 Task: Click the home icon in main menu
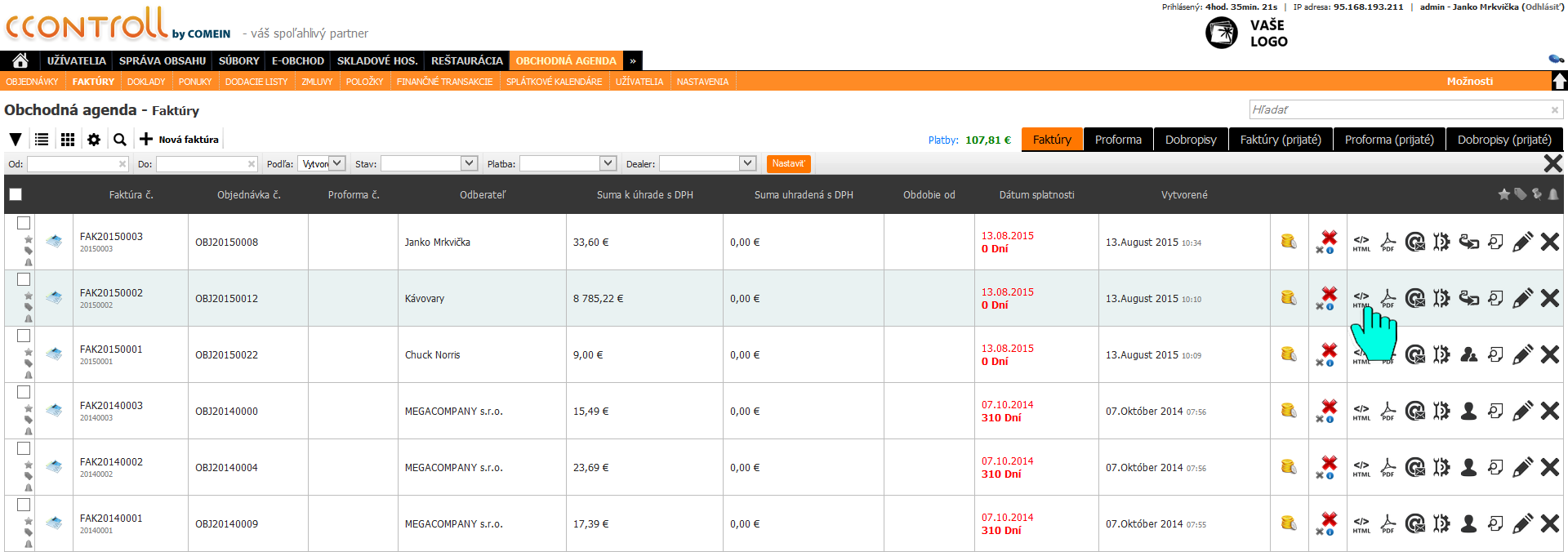pyautogui.click(x=20, y=60)
